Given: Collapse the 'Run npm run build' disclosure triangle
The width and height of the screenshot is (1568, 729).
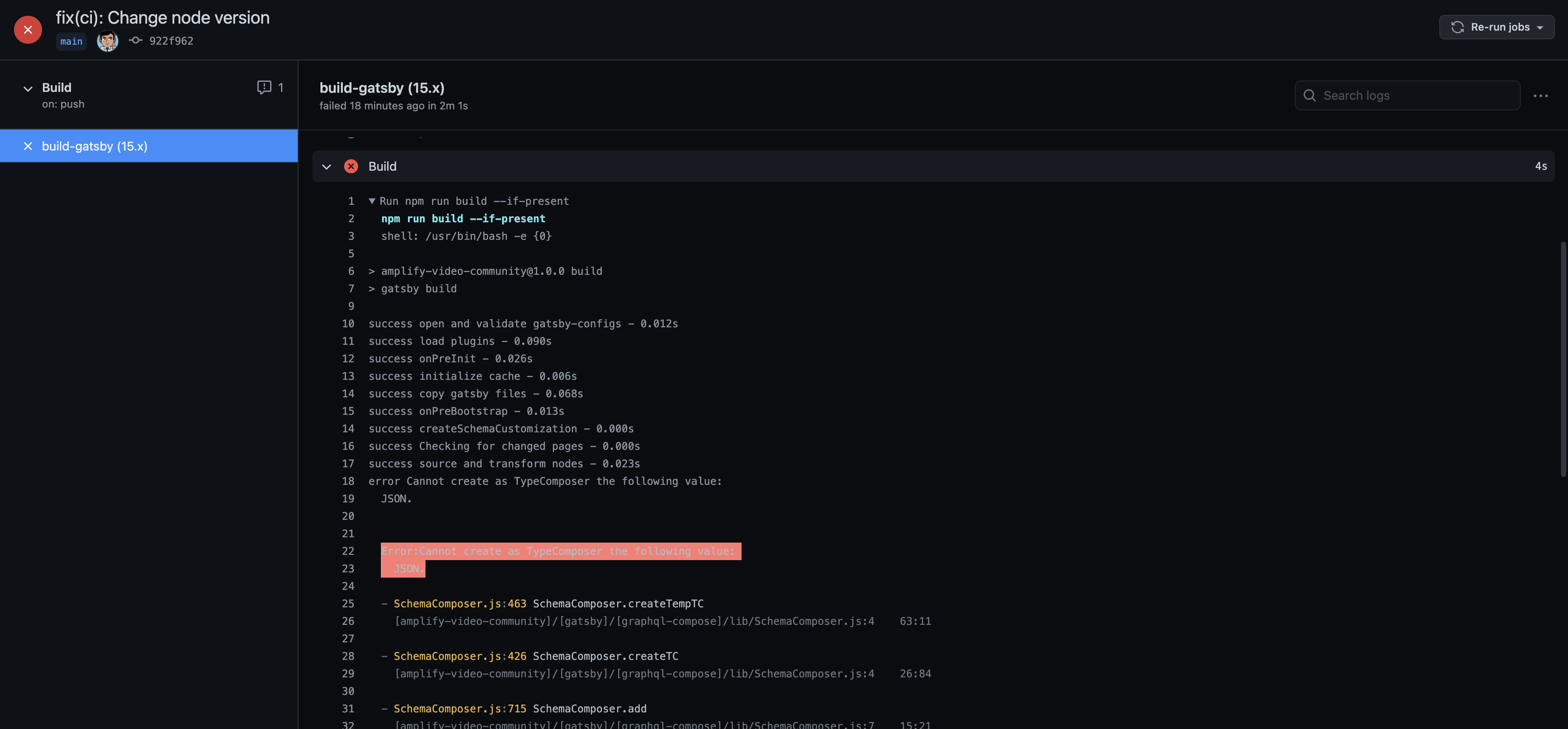Looking at the screenshot, I should (372, 201).
